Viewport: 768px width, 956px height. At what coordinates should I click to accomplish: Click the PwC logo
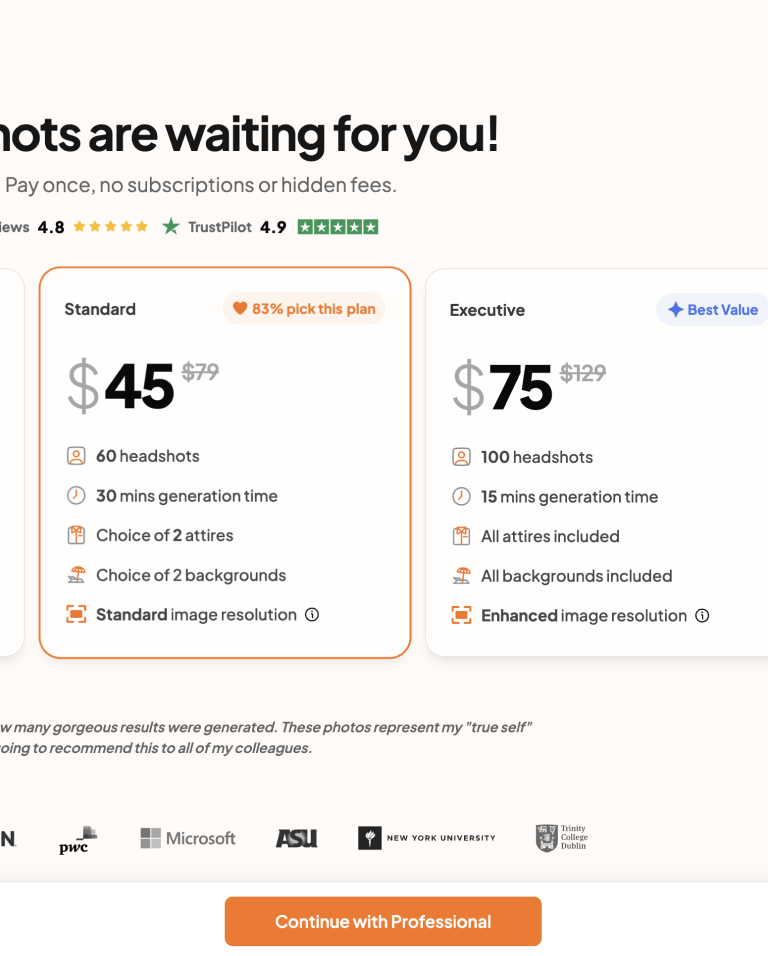77,840
